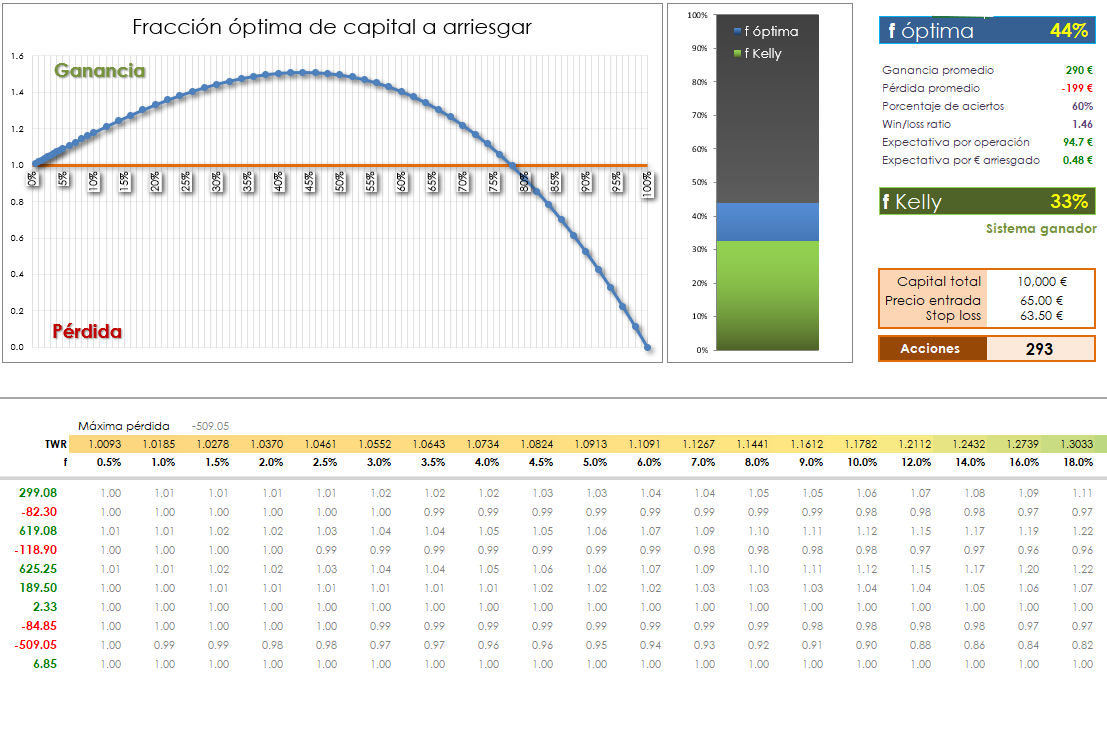Screen dimensions: 1107x736
Task: Select the 44% f óptima result cell
Action: 1068,31
